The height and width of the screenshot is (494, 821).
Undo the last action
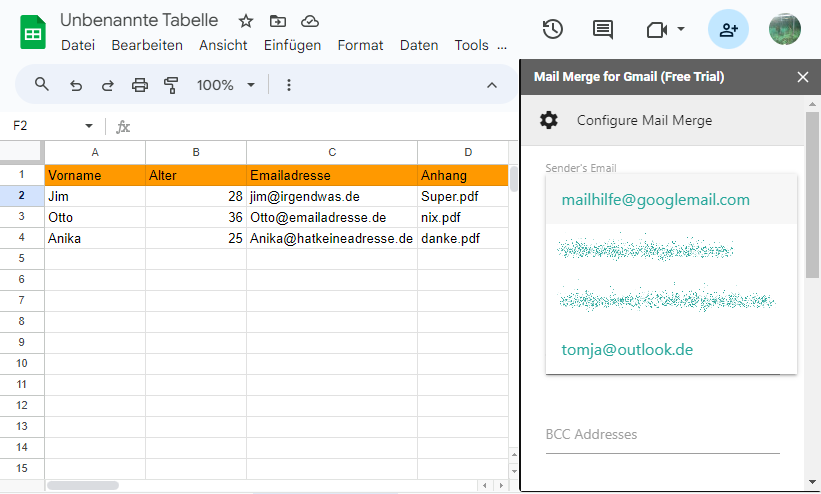pos(76,85)
